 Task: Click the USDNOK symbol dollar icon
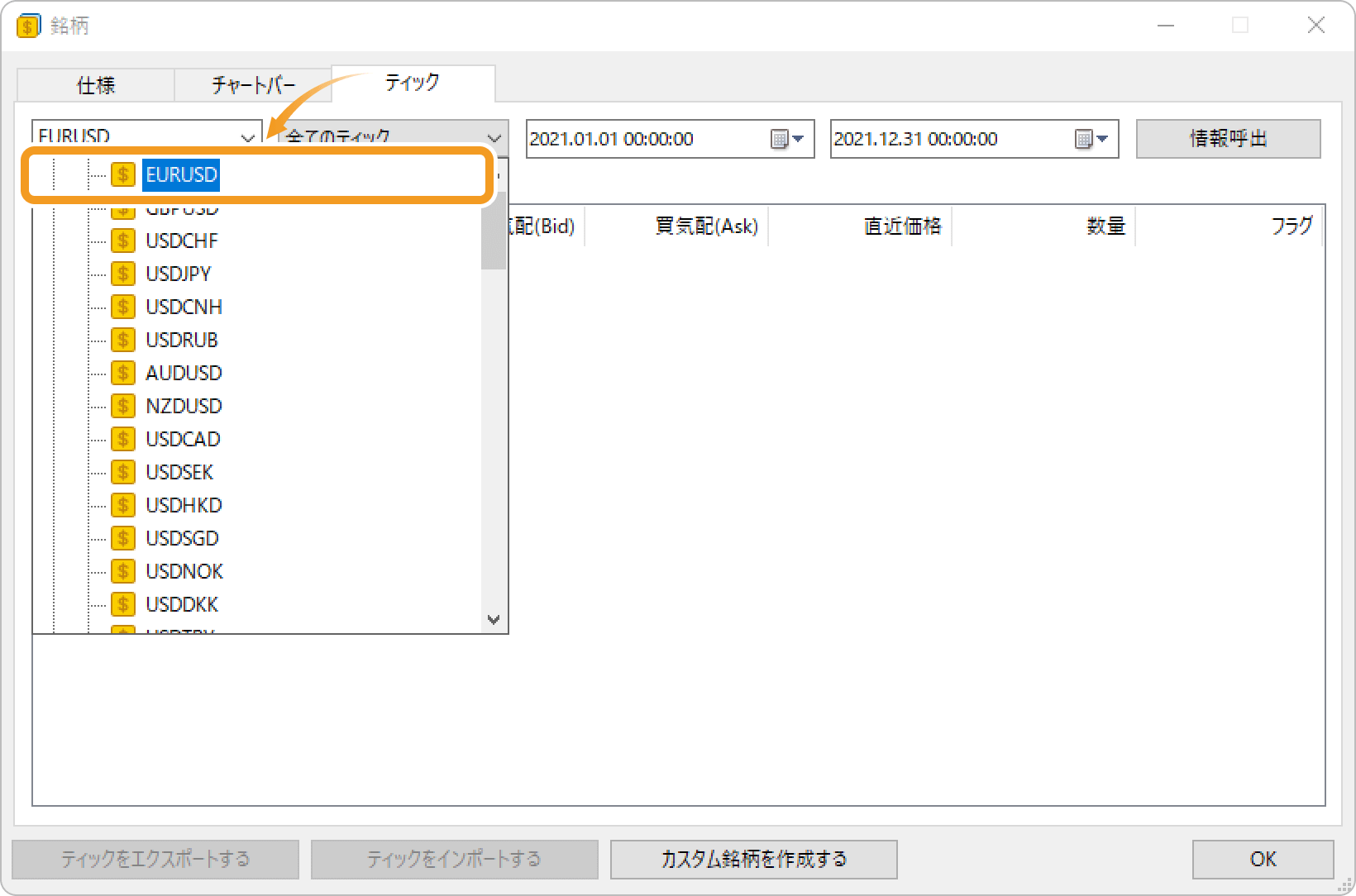(123, 571)
